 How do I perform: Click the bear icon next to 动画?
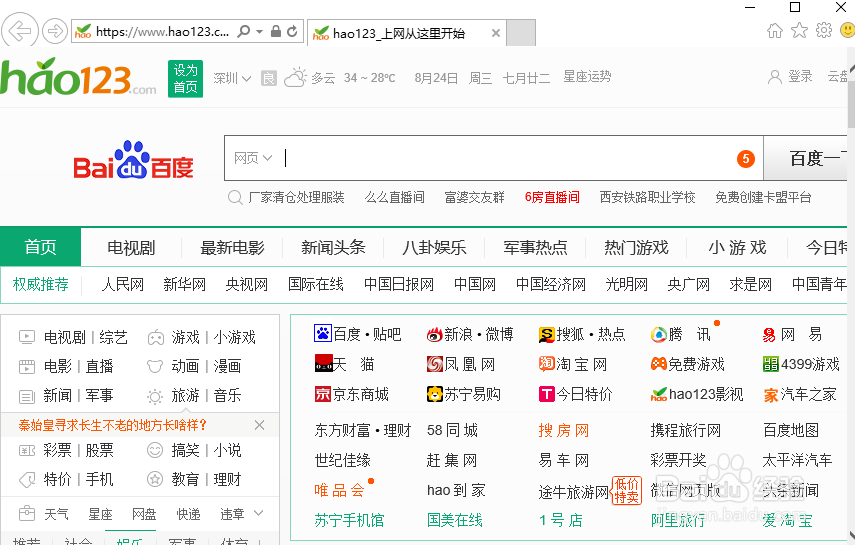click(155, 367)
